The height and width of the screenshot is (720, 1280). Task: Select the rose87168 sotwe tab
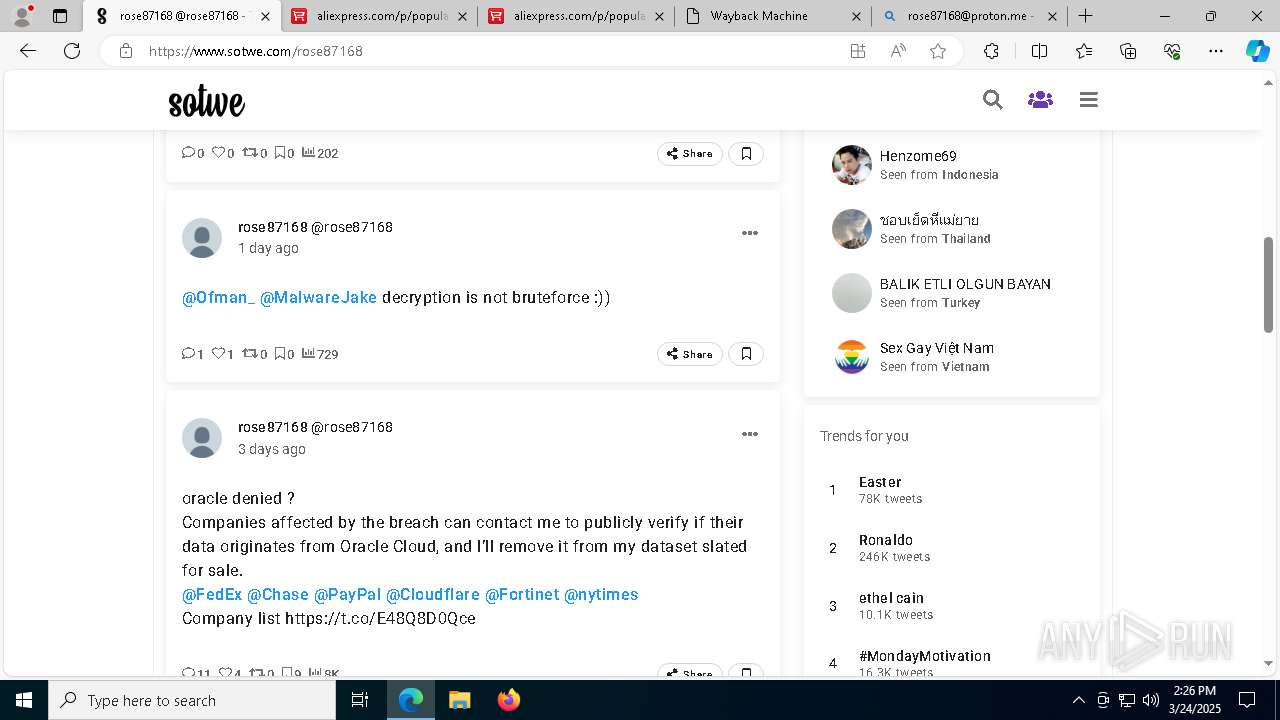[x=181, y=16]
